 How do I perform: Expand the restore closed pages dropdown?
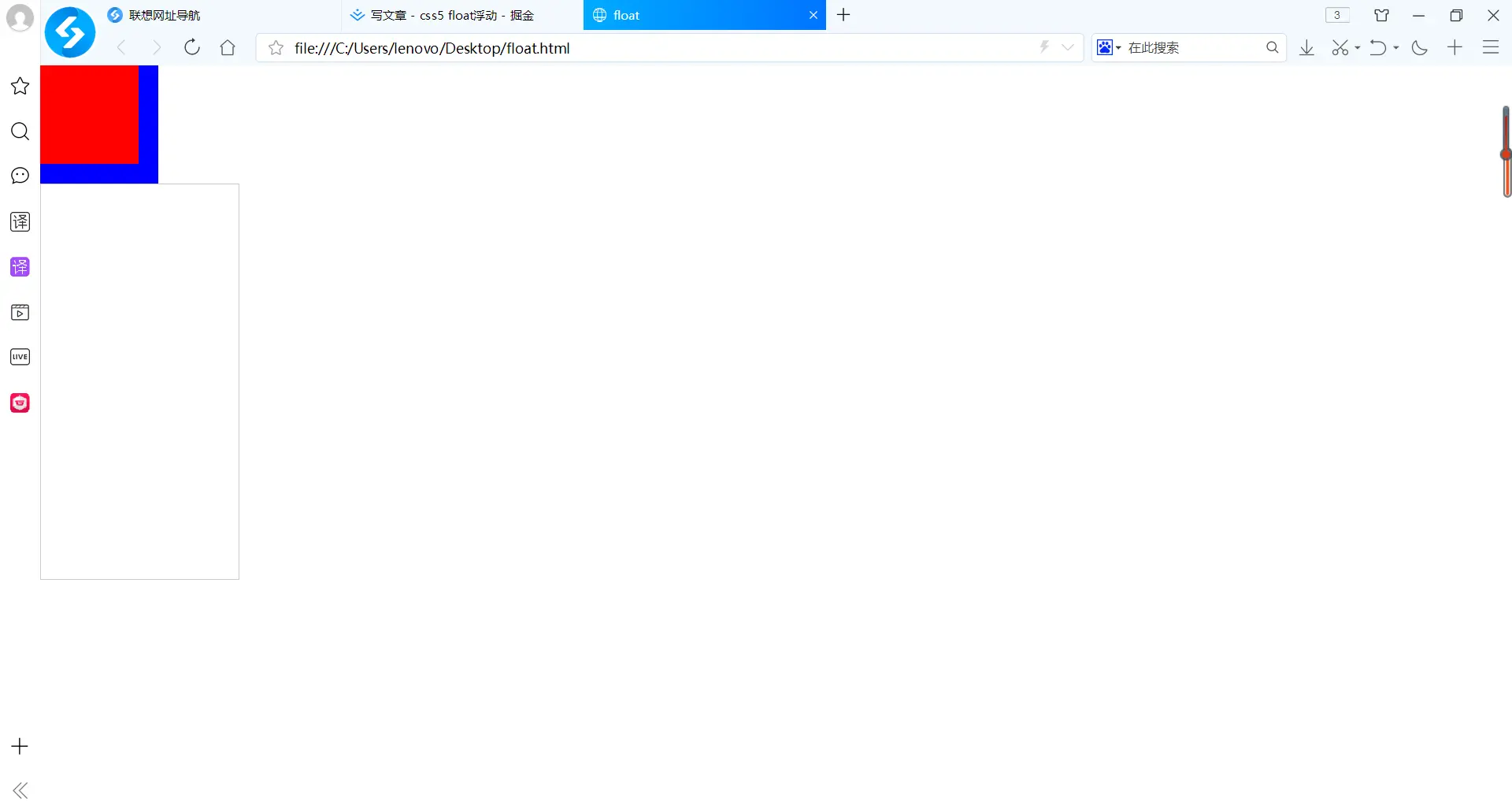pos(1396,48)
